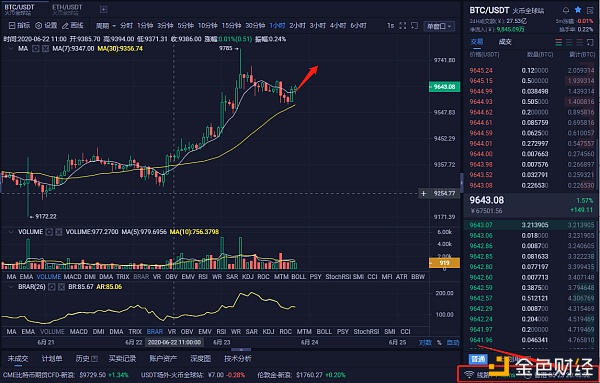
Task: Click the 1s refresh interval
Action: (390, 26)
